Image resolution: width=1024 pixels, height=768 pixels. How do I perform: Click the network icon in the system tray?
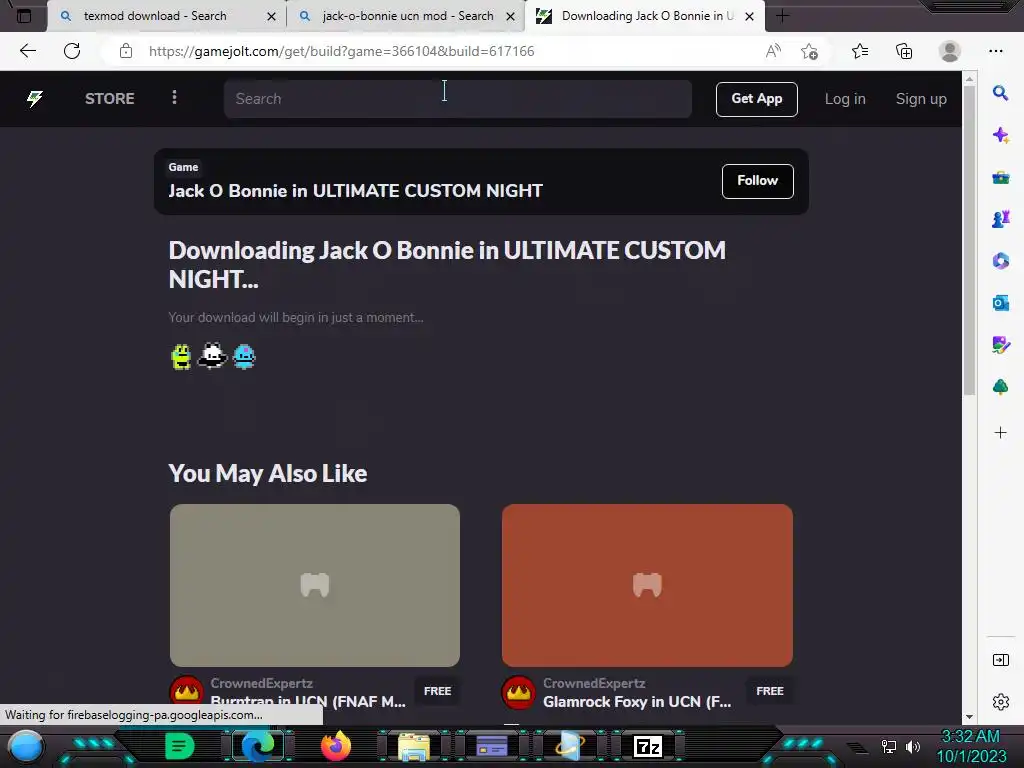coord(889,746)
